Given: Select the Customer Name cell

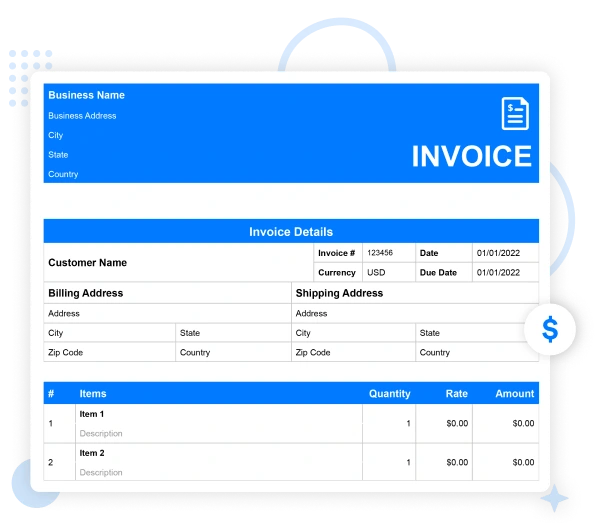Looking at the screenshot, I should 179,263.
